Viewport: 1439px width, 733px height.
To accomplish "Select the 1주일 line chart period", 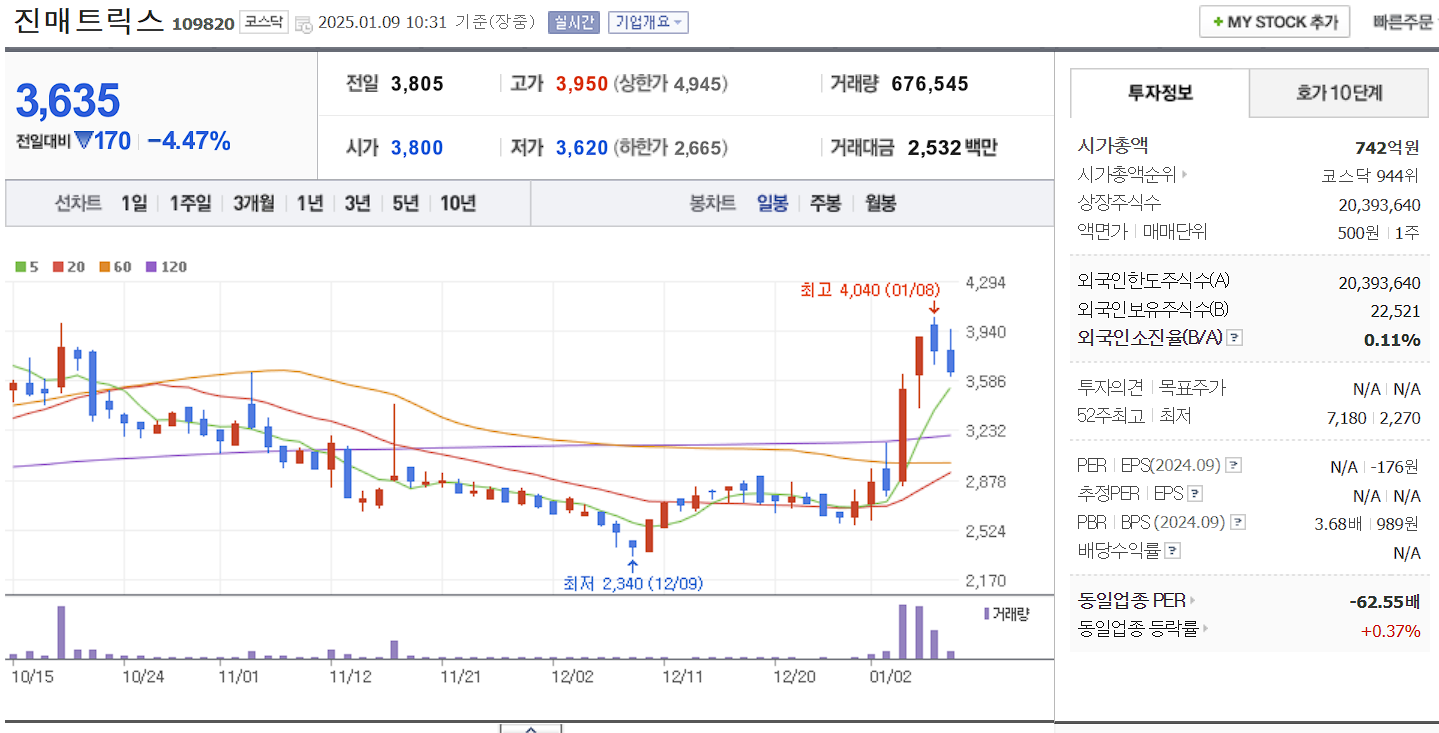I will 190,203.
